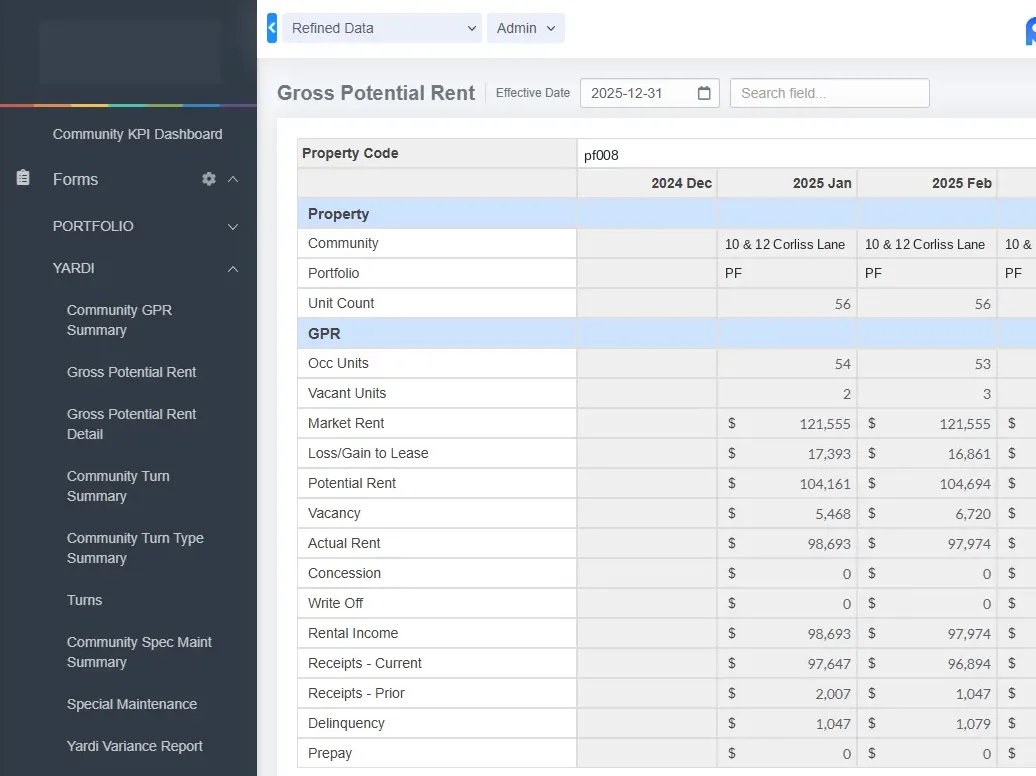Viewport: 1036px width, 776px height.
Task: Open Community Spec Maint Summary
Action: (x=139, y=652)
